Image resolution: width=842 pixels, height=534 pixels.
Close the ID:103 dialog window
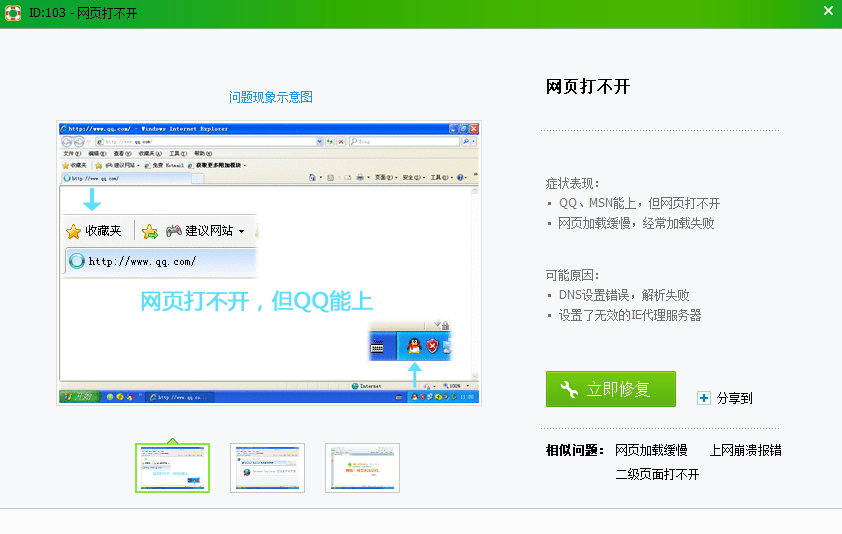pos(828,11)
